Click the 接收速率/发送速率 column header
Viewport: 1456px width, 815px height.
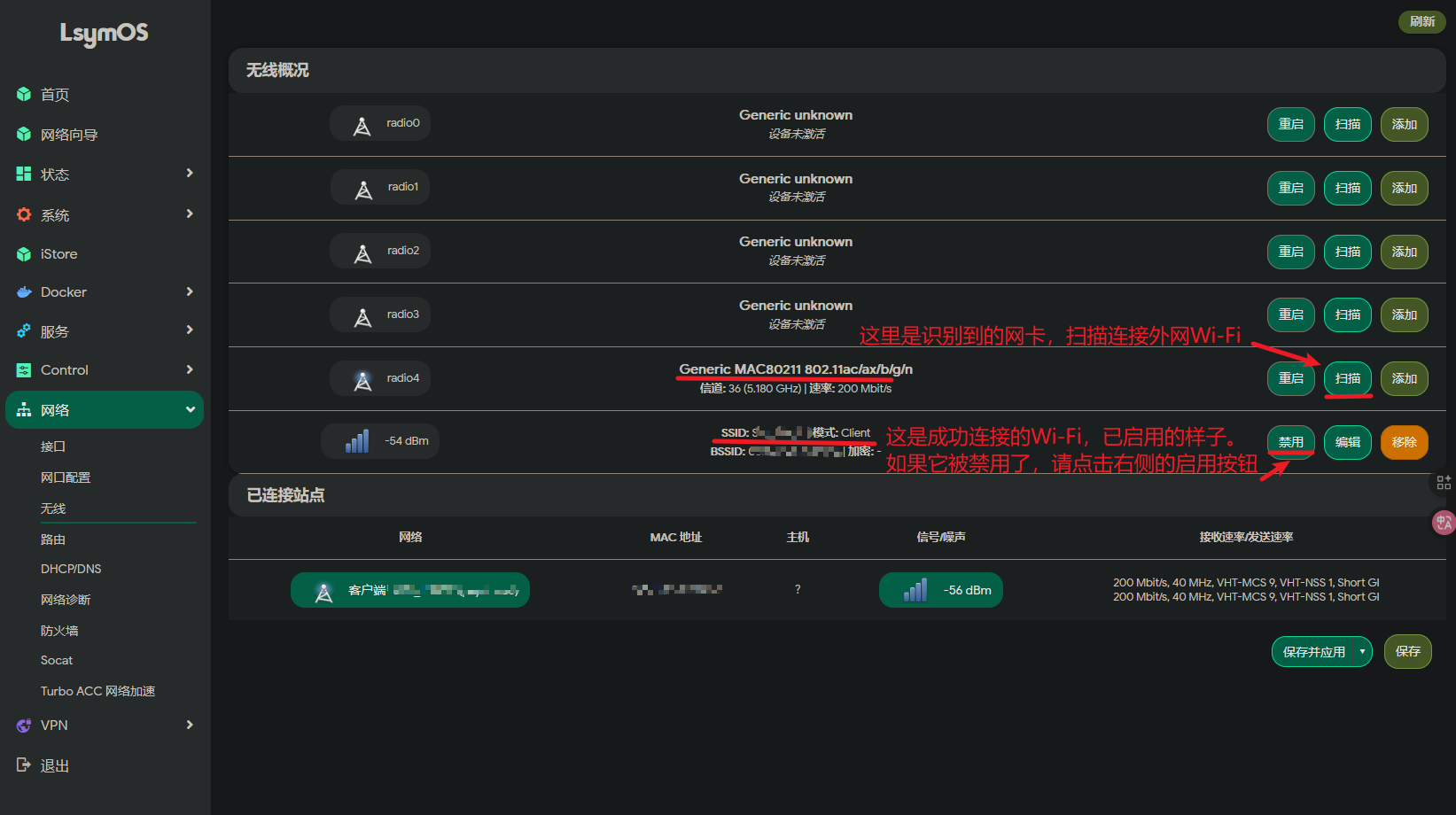click(1247, 537)
